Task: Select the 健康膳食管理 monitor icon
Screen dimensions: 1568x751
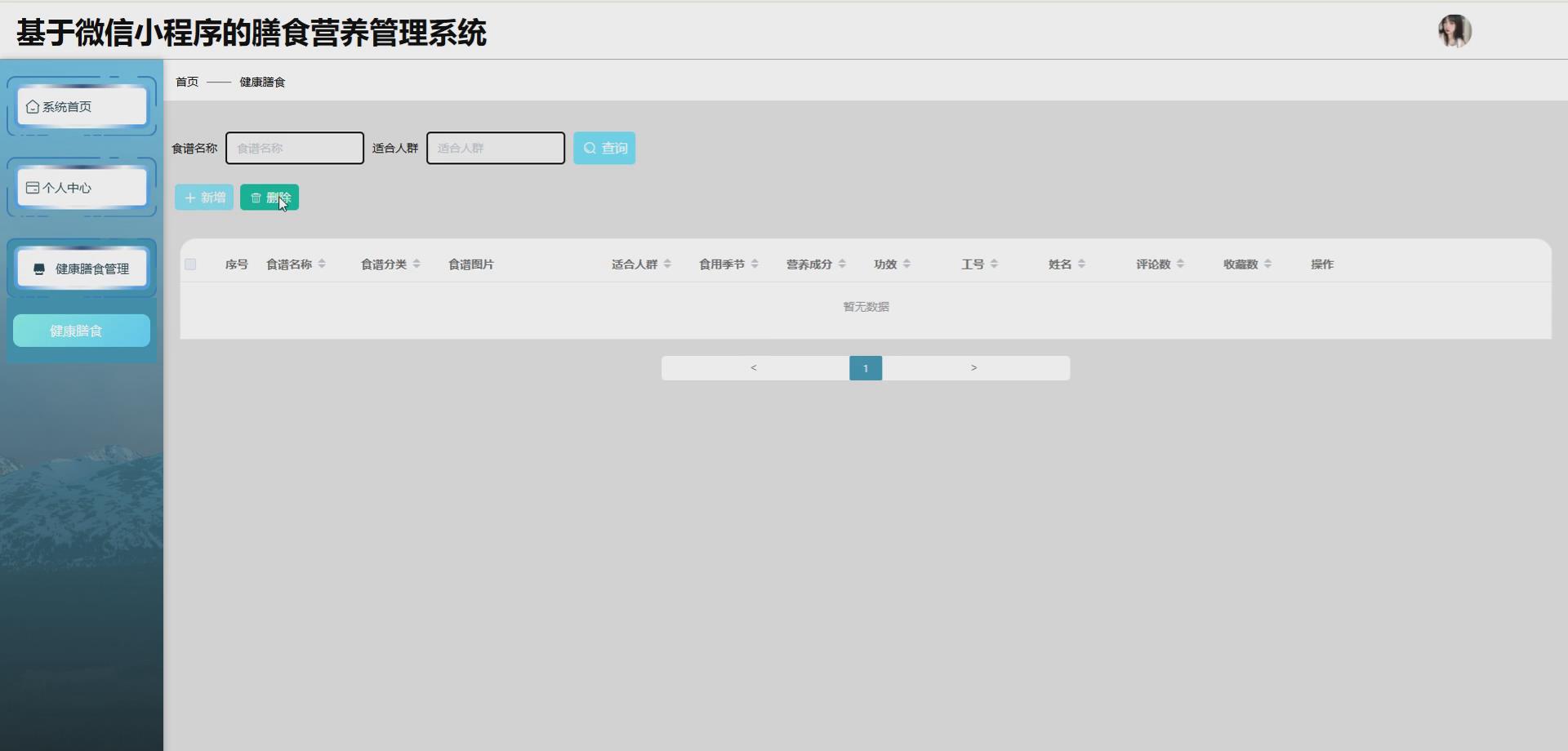Action: coord(38,268)
